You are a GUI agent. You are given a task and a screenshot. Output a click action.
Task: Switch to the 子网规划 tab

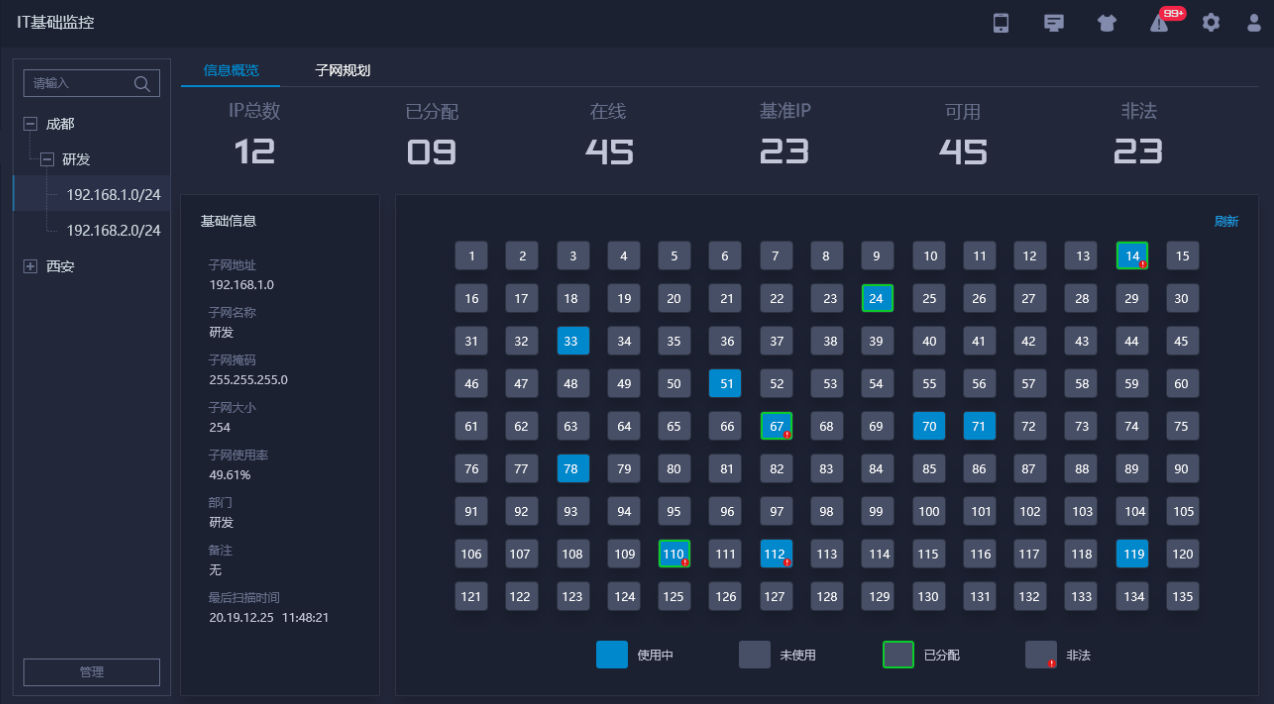[x=343, y=70]
